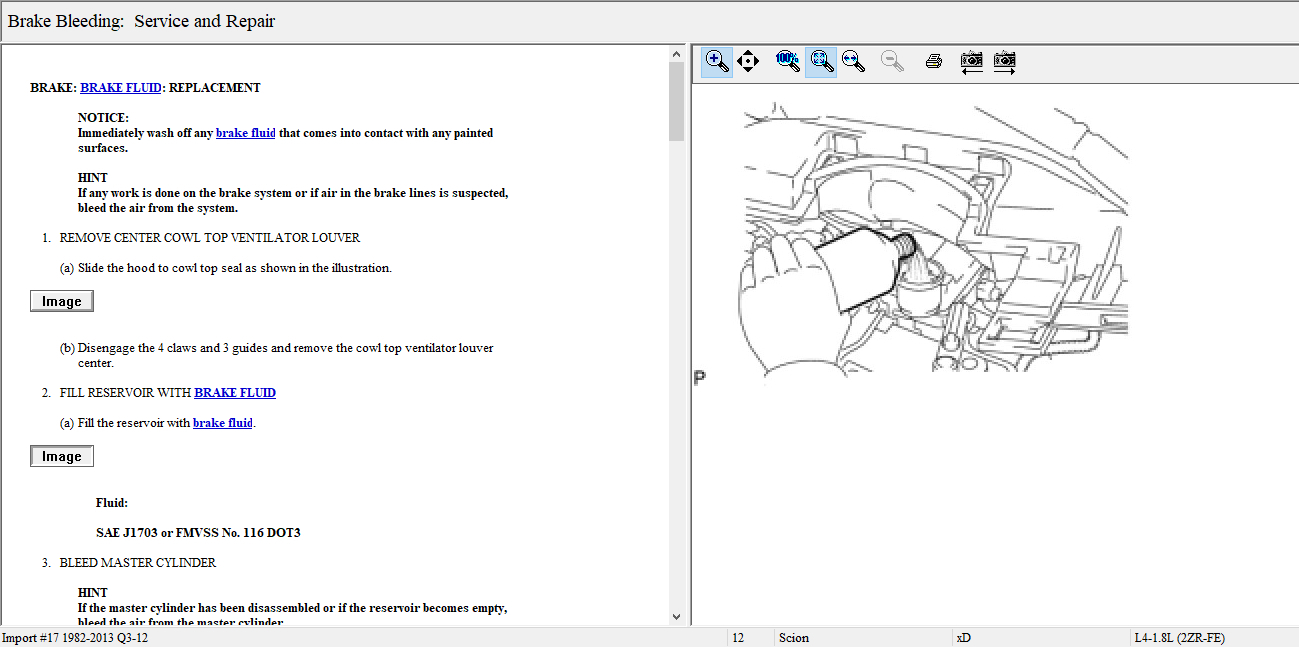The image size is (1299, 647).
Task: Click the Scion make in status bar
Action: click(794, 638)
